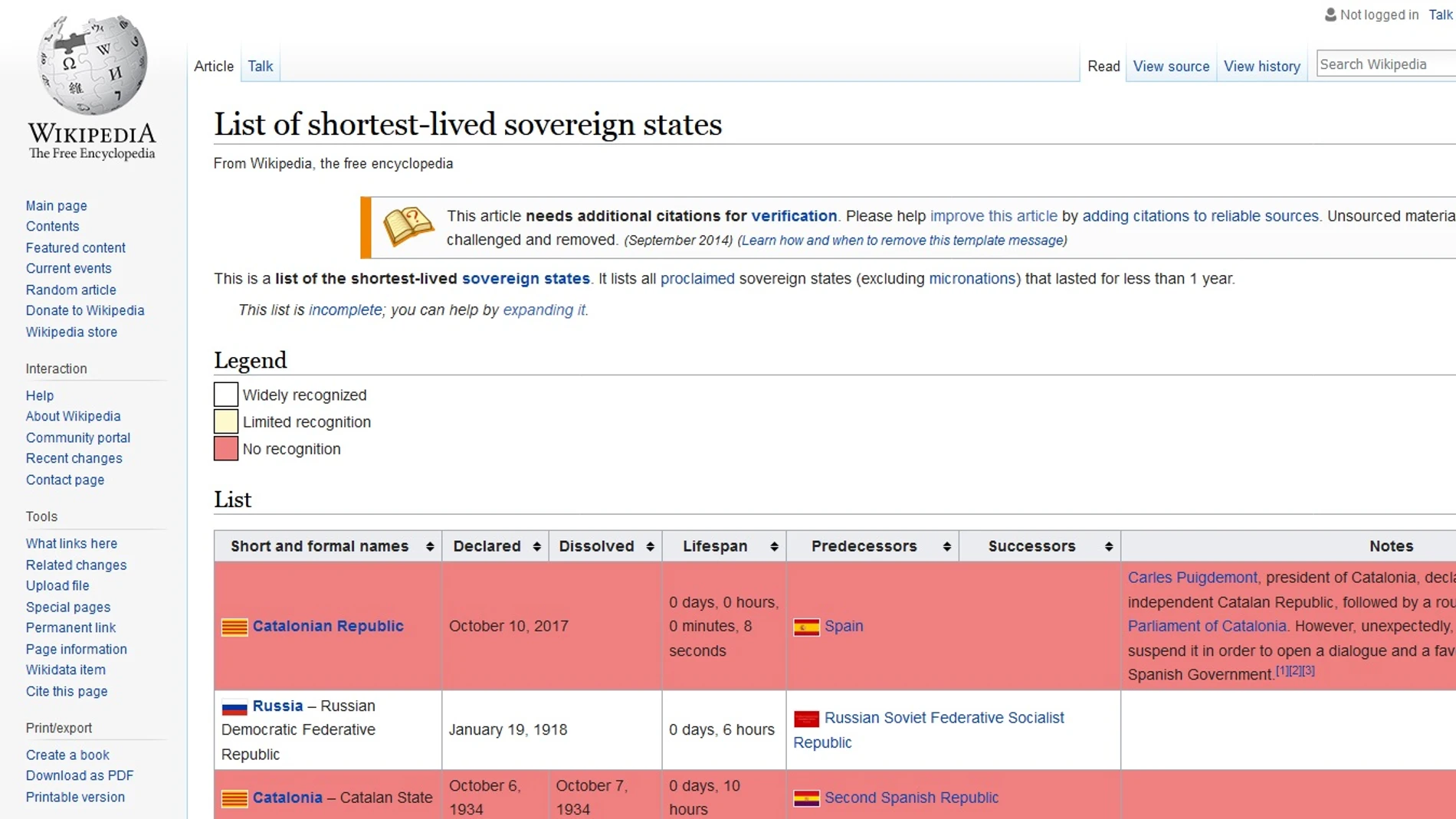Sort table by Dissolved column arrows
This screenshot has height=819, width=1456.
(650, 546)
